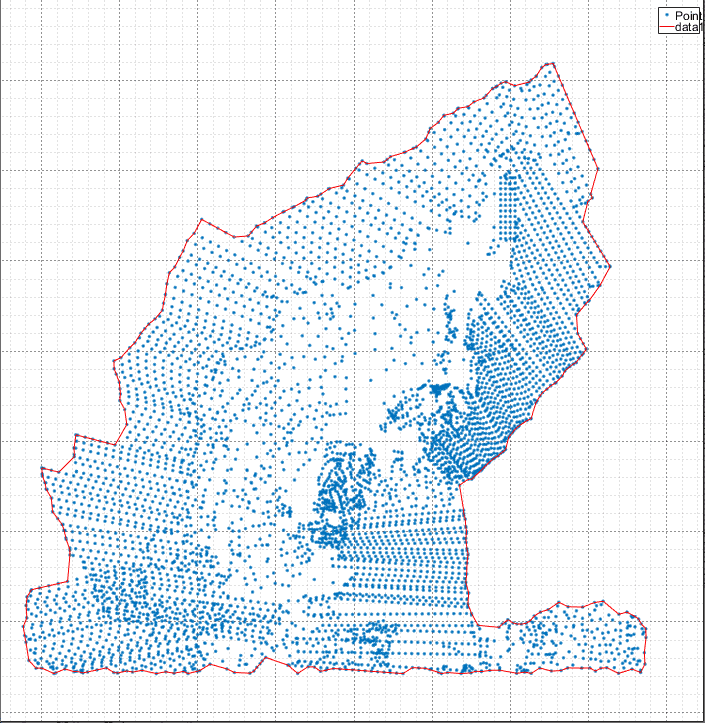Click the red line sample in the legend

click(x=666, y=28)
